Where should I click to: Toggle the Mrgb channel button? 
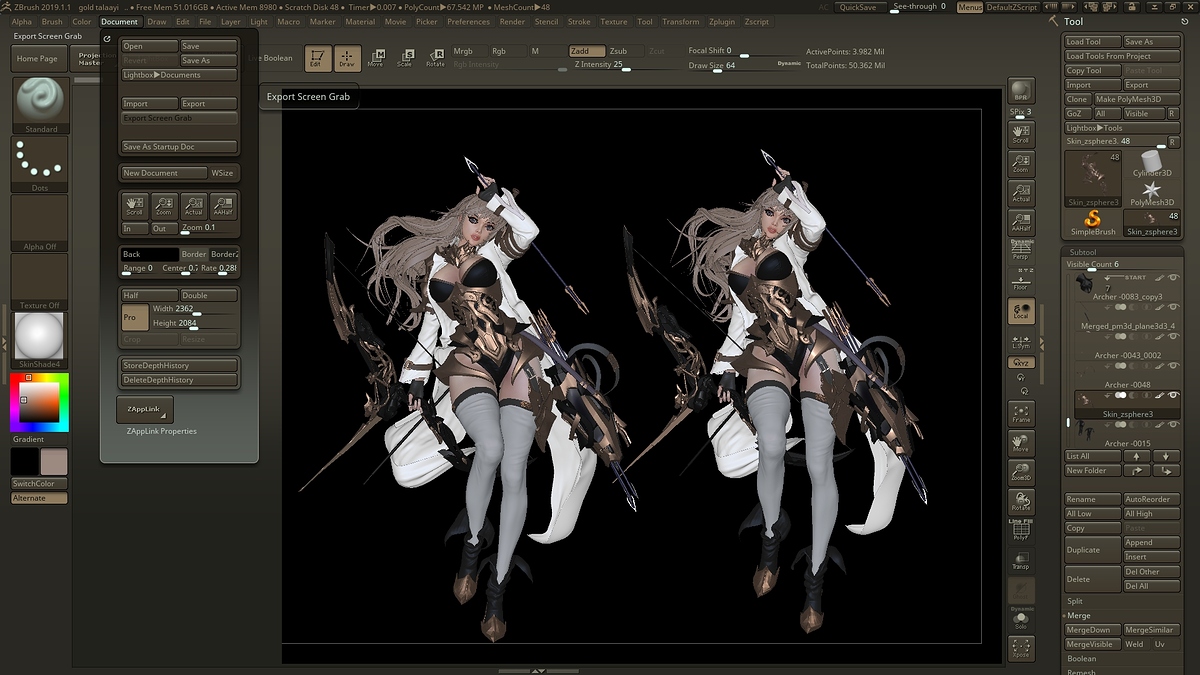tap(470, 51)
